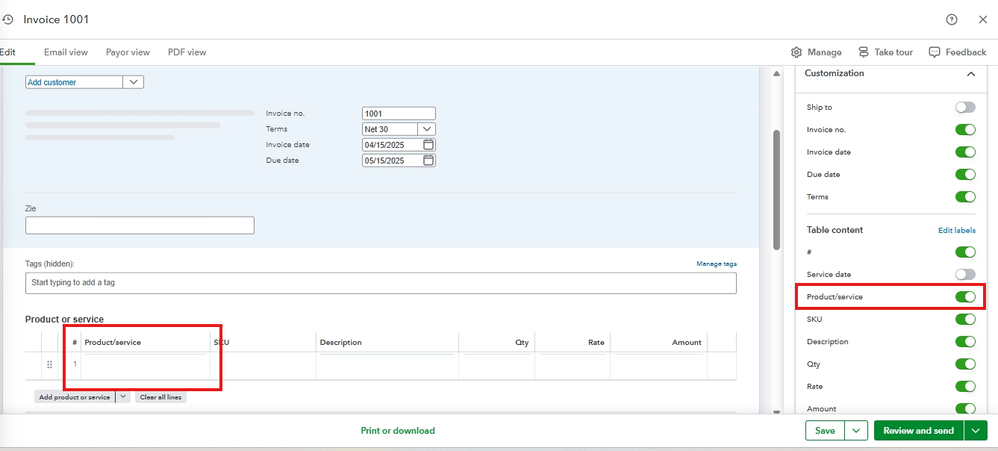Click the line 1 Description cell
Image resolution: width=998 pixels, height=451 pixels.
click(387, 365)
